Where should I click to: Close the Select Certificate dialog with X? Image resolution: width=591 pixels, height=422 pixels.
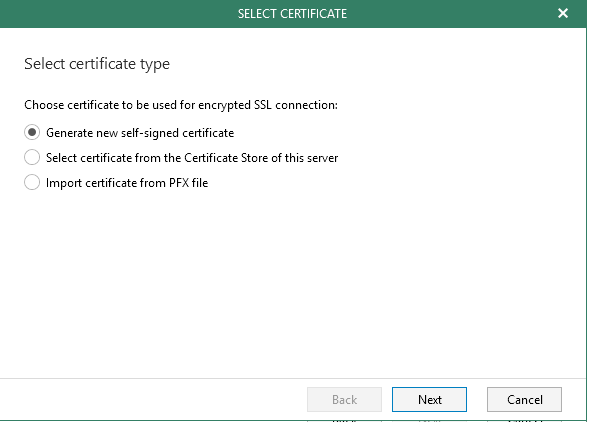pos(563,14)
